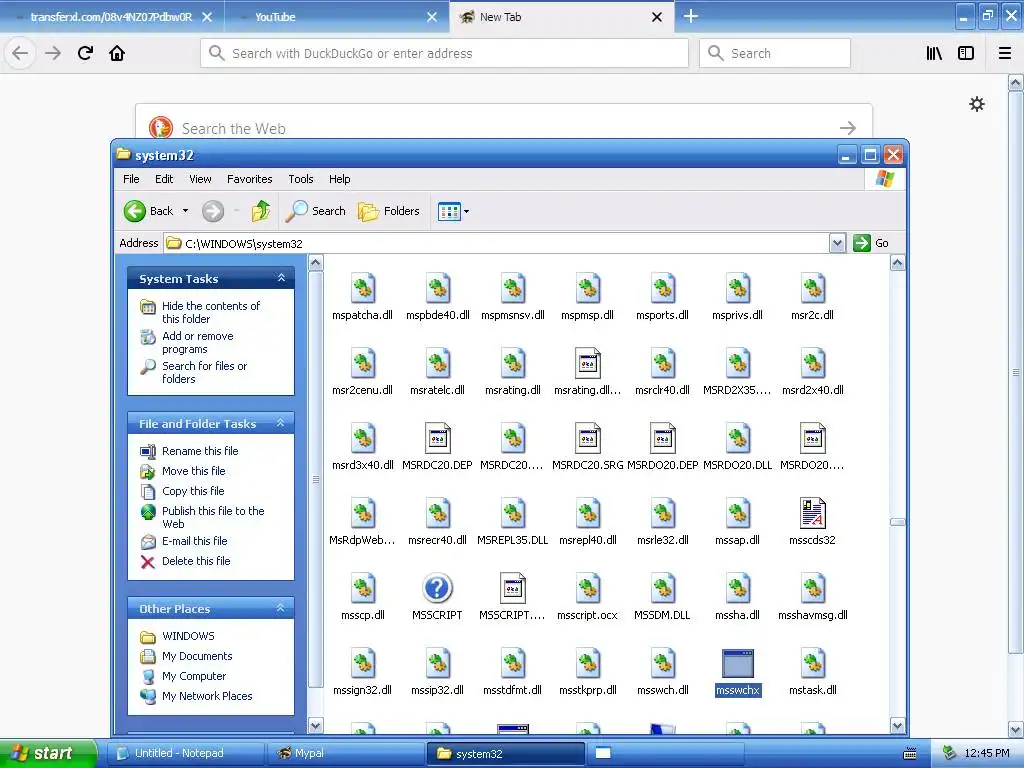Click file list scrollbar down arrow
The image size is (1024, 768).
tap(897, 726)
